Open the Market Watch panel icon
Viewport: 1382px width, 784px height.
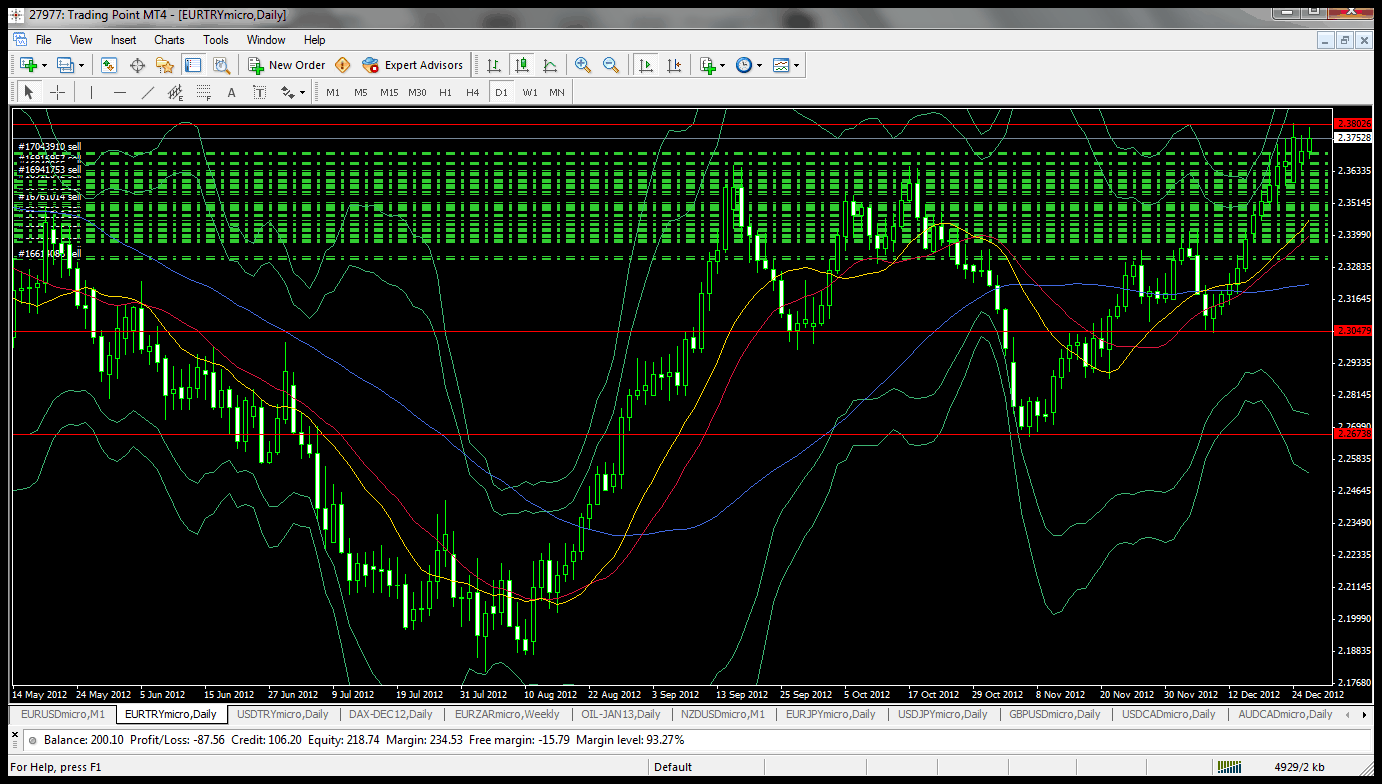coord(109,65)
